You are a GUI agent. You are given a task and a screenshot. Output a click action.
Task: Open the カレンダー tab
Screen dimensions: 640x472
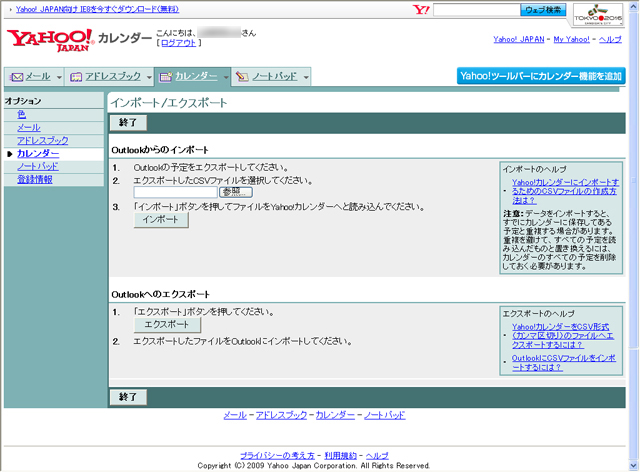pos(196,77)
